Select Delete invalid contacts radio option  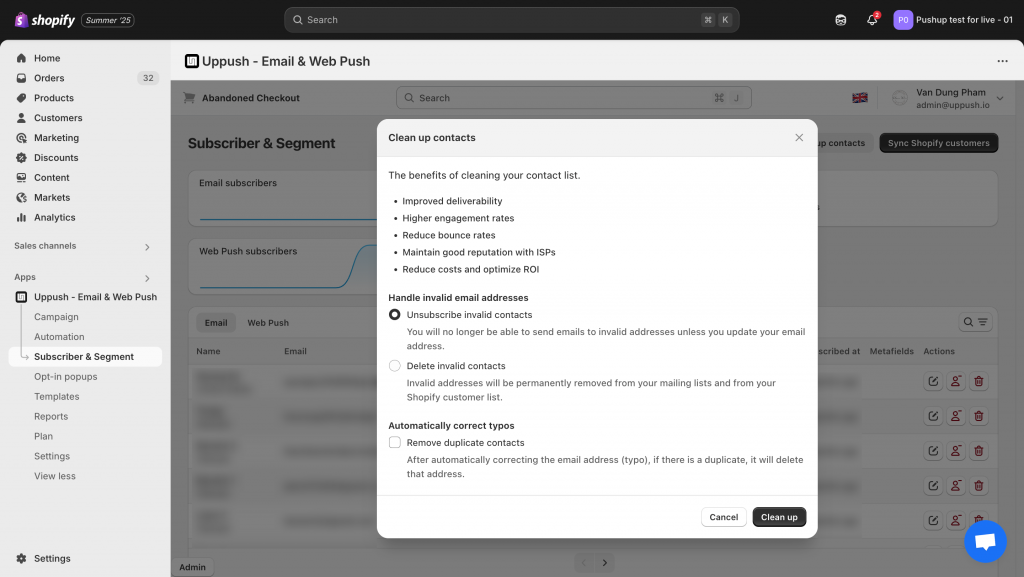[395, 366]
